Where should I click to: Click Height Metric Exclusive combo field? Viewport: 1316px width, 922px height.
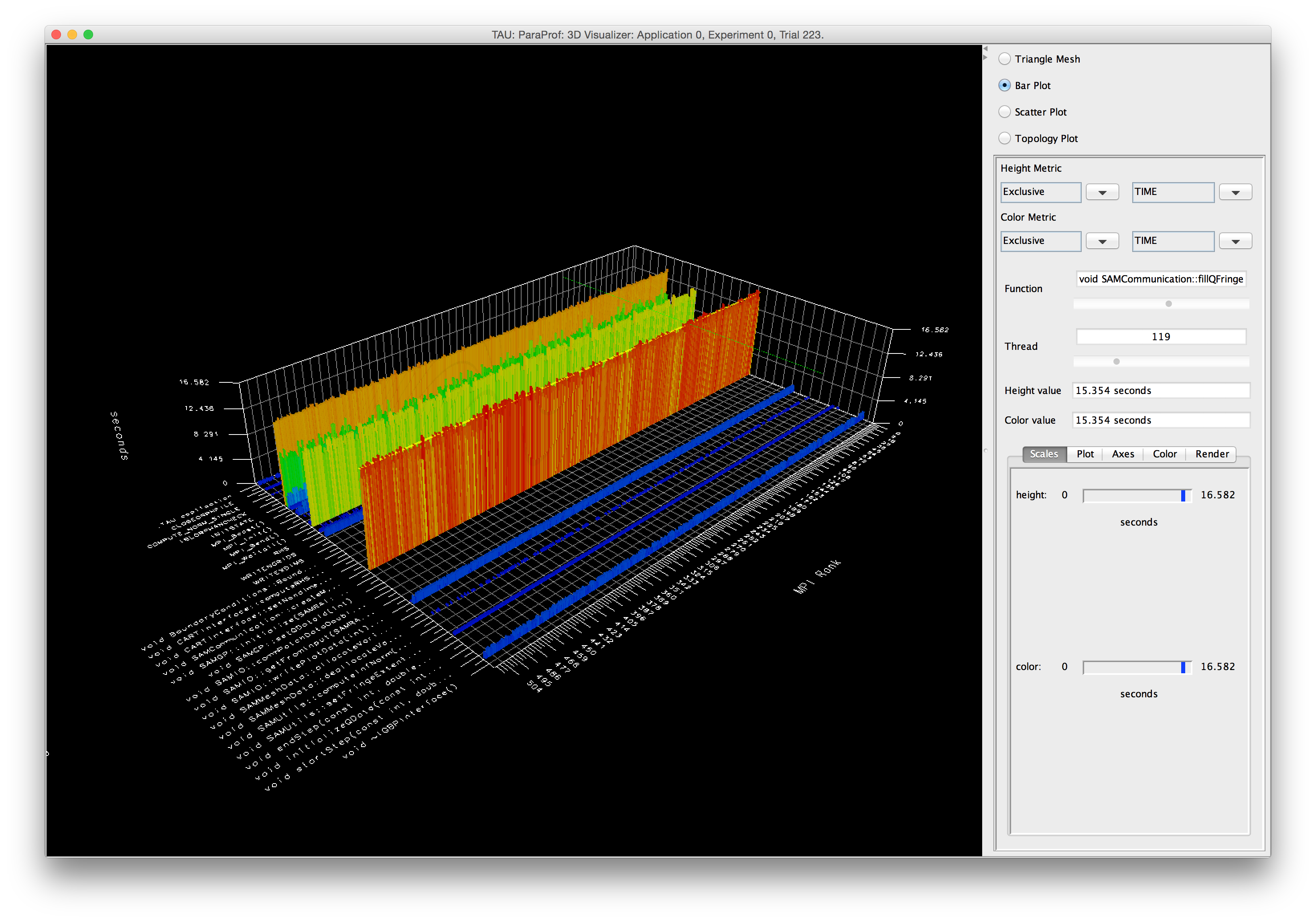pos(1041,192)
